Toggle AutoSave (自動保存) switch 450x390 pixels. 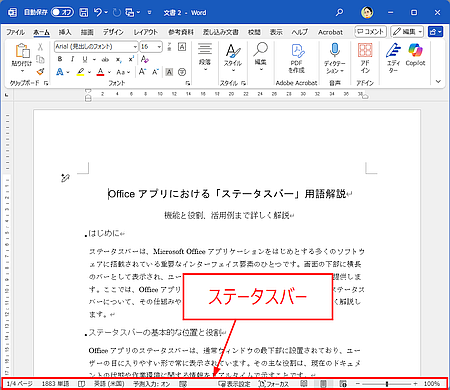click(x=62, y=12)
